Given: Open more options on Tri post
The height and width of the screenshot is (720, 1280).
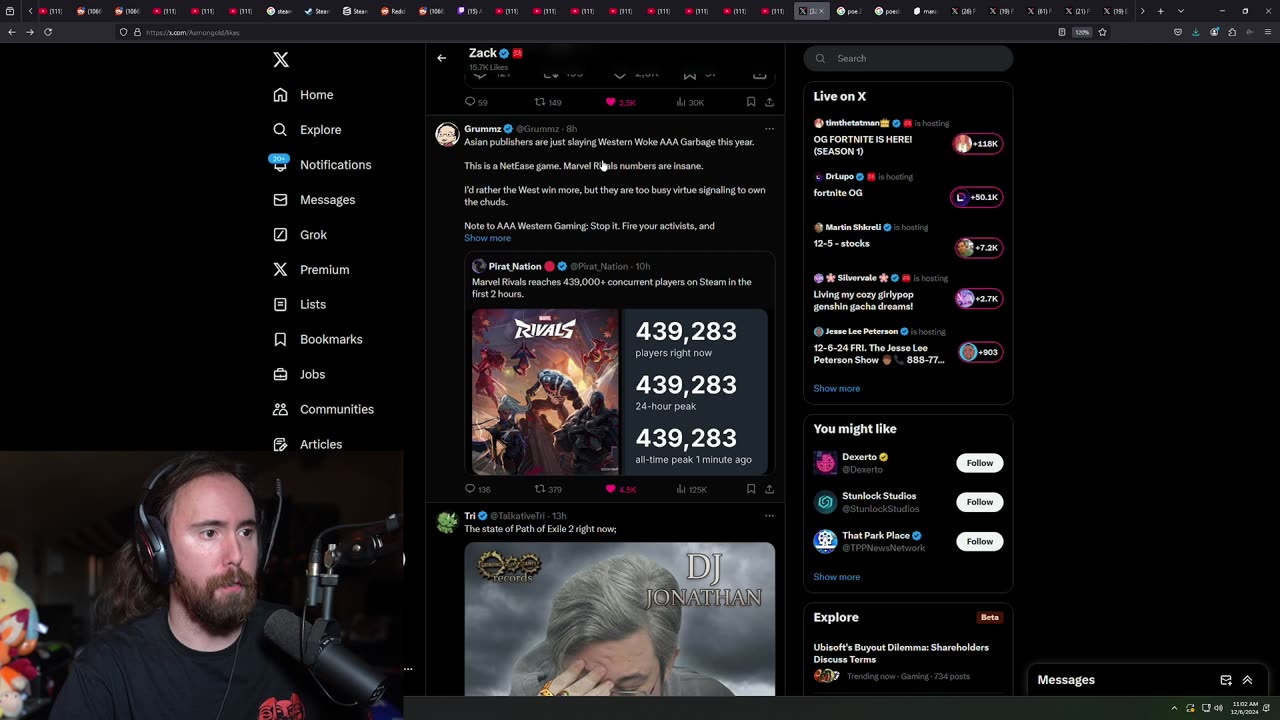Looking at the screenshot, I should click(769, 516).
